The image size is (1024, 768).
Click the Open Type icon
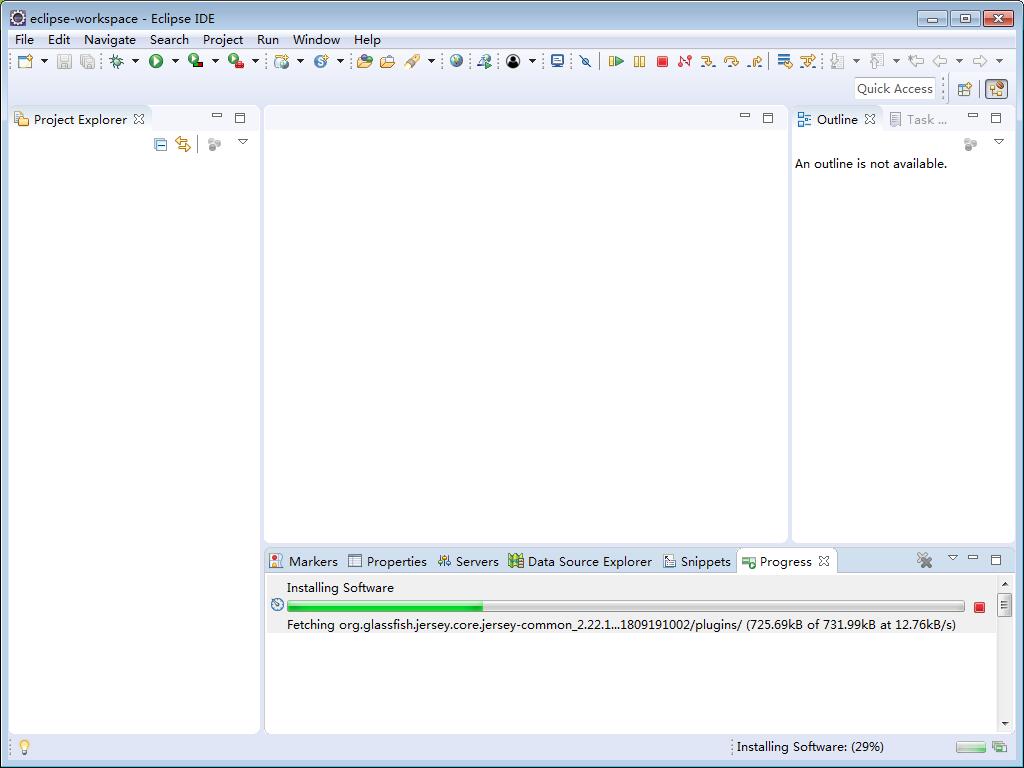point(364,61)
